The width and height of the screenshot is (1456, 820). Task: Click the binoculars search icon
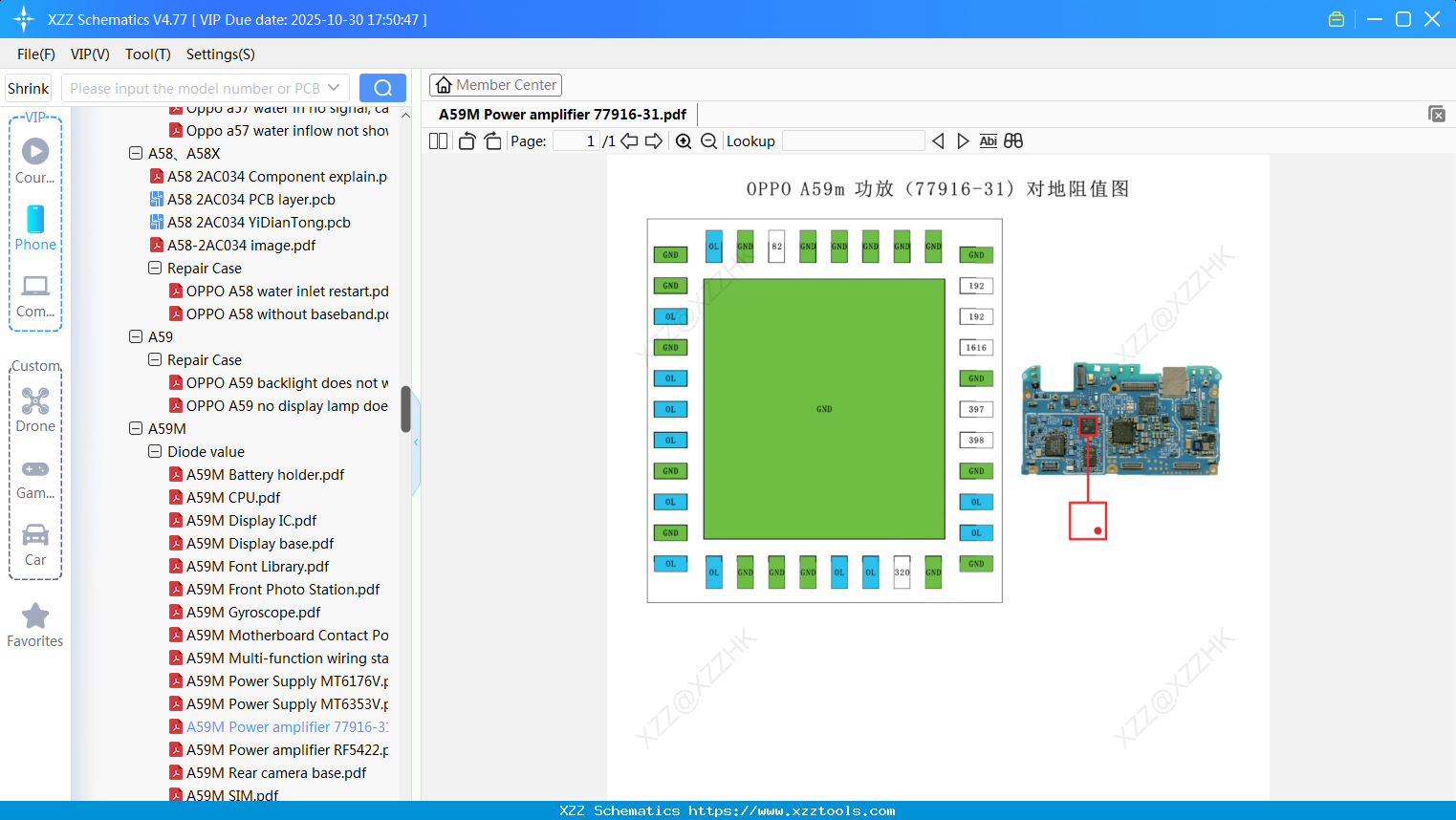tap(1013, 141)
